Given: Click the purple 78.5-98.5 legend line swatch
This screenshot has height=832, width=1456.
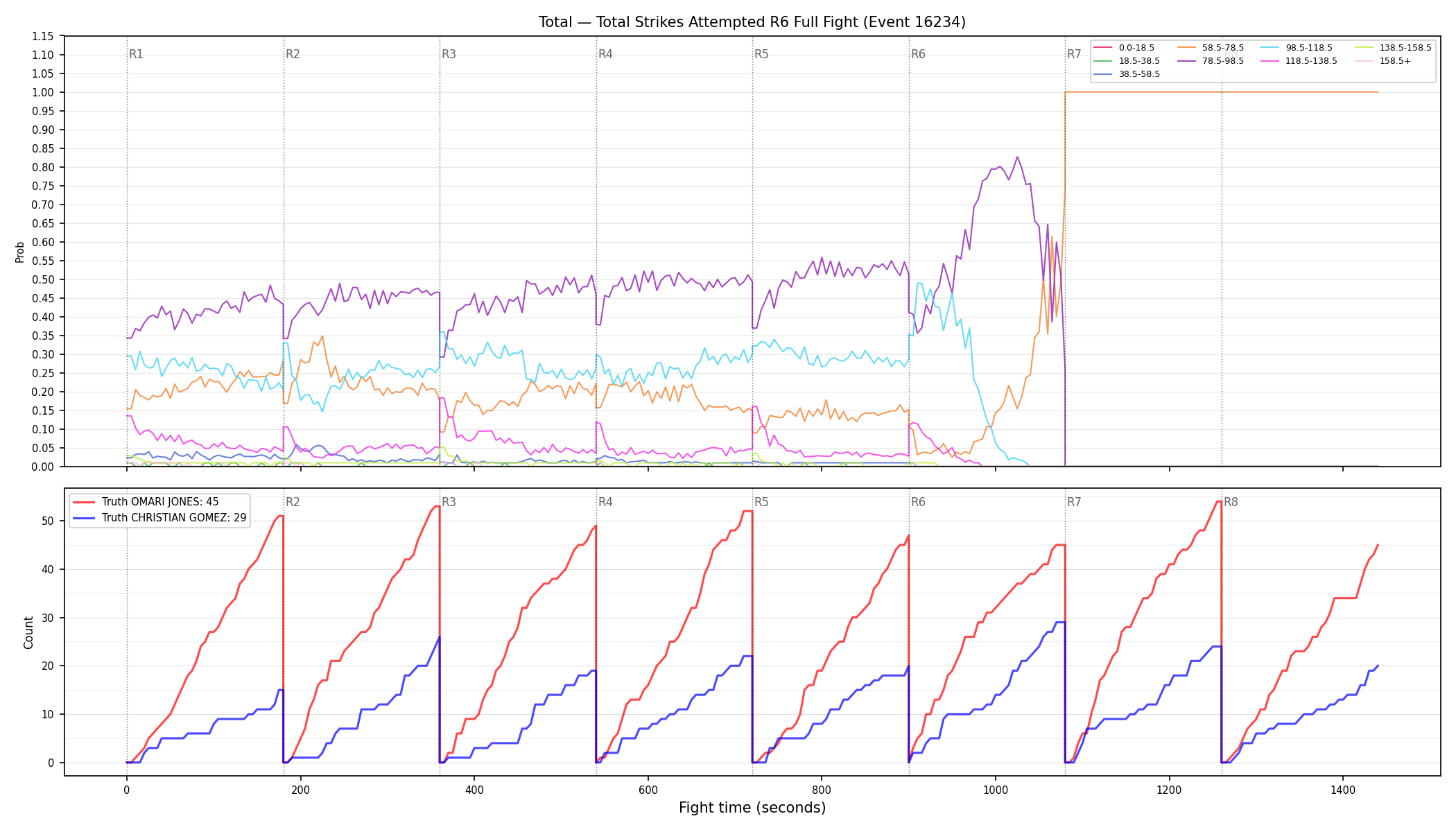Looking at the screenshot, I should coord(1187,61).
